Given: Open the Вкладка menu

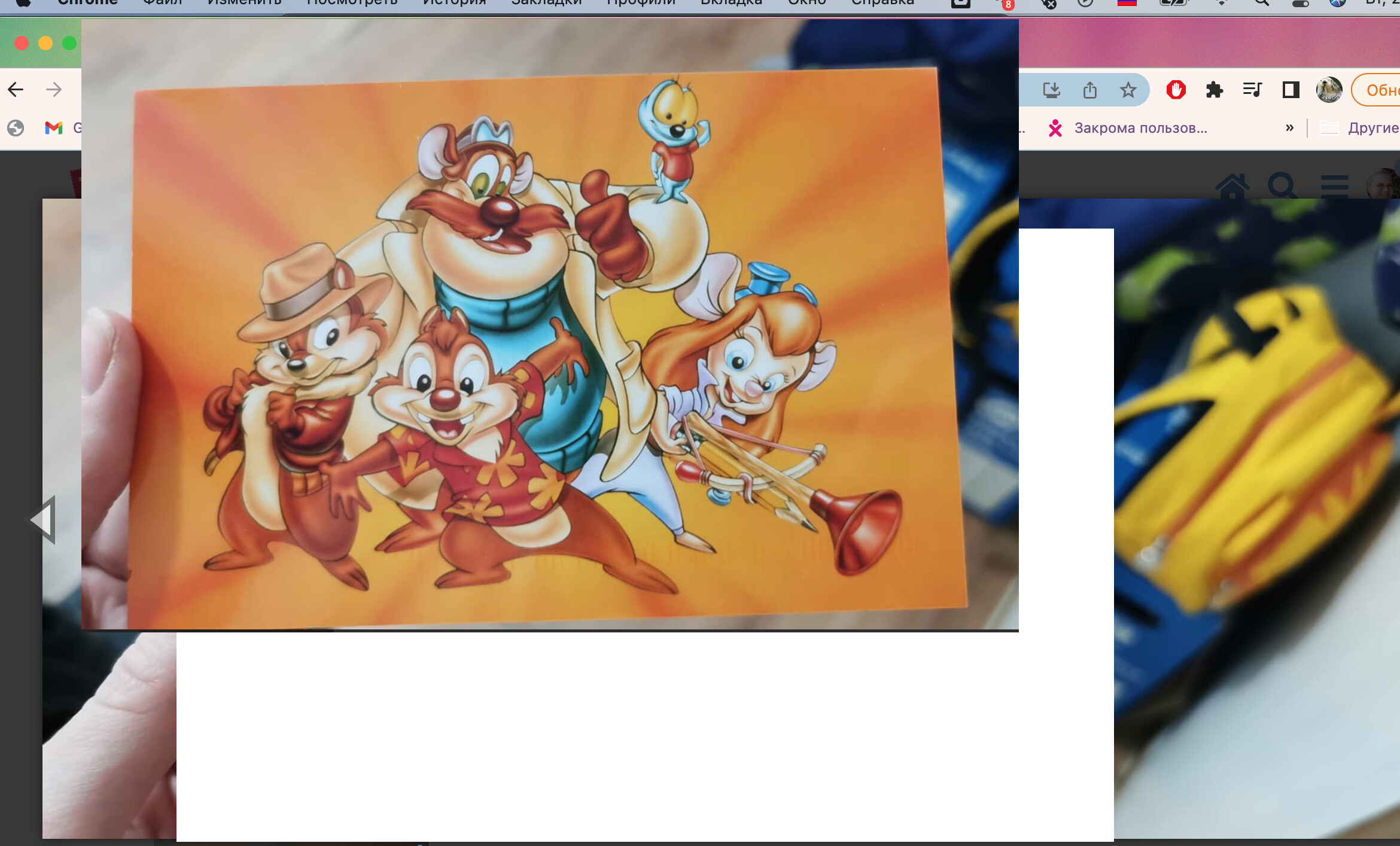Looking at the screenshot, I should (x=731, y=2).
